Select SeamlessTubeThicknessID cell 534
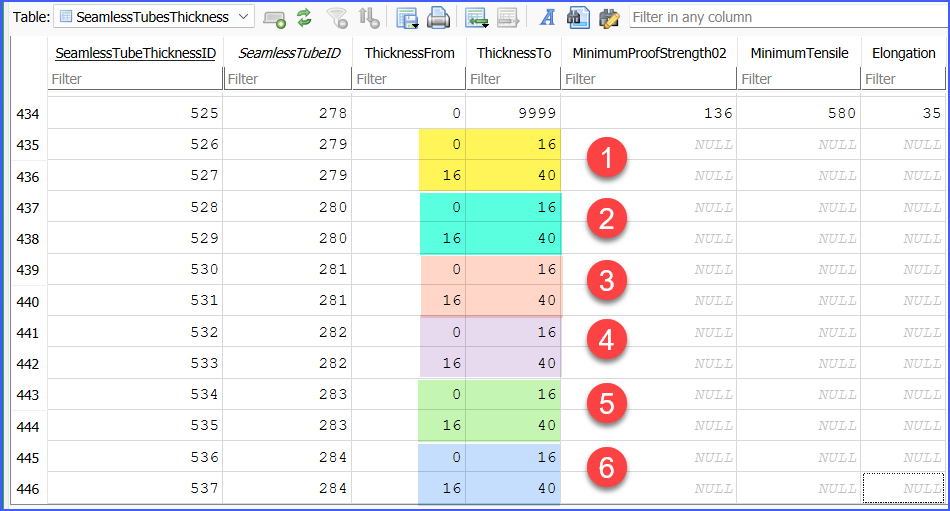Viewport: 950px width, 511px height. tap(136, 395)
